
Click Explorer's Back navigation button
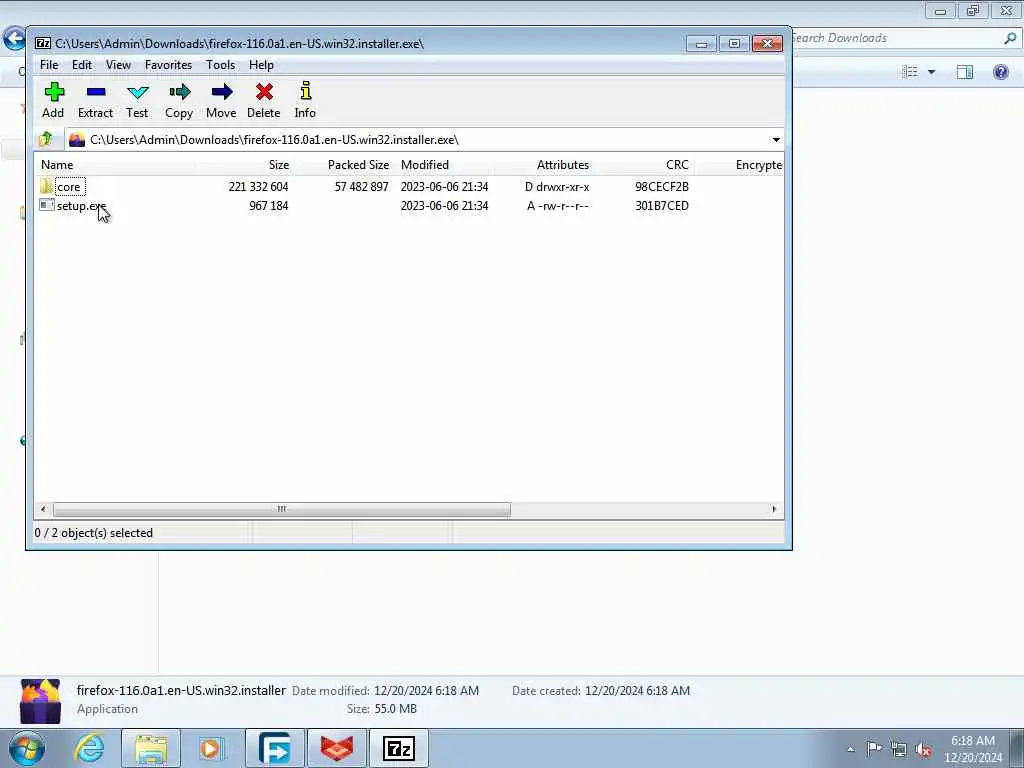(14, 38)
